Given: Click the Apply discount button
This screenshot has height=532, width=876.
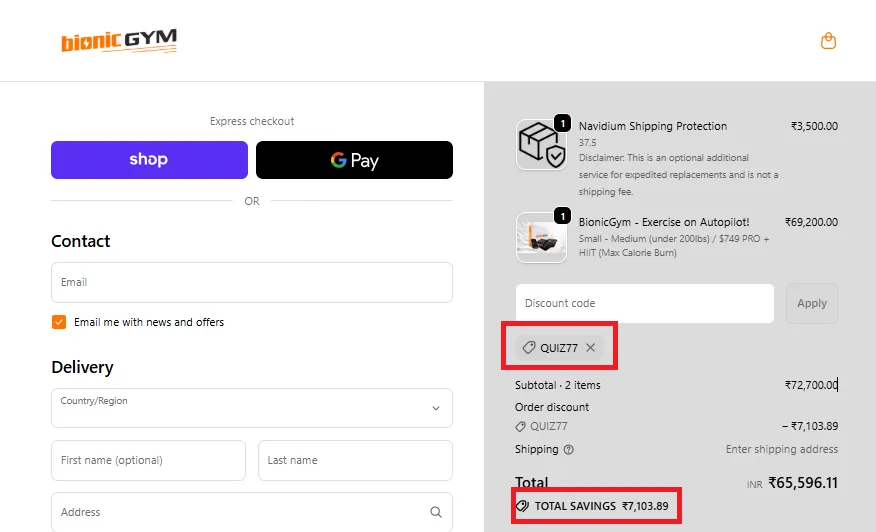Looking at the screenshot, I should [811, 303].
